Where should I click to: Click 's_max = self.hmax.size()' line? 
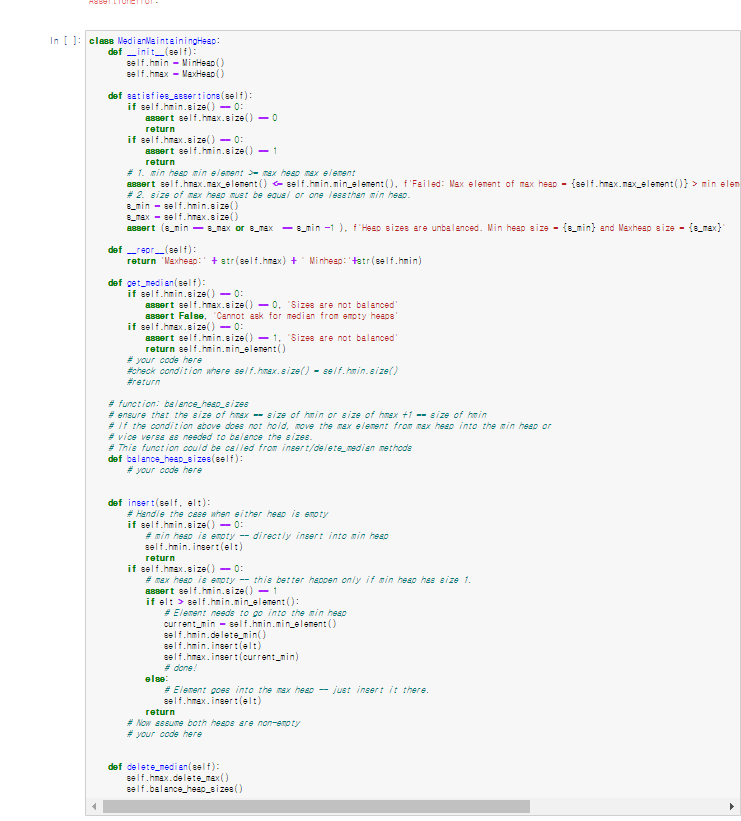[182, 217]
